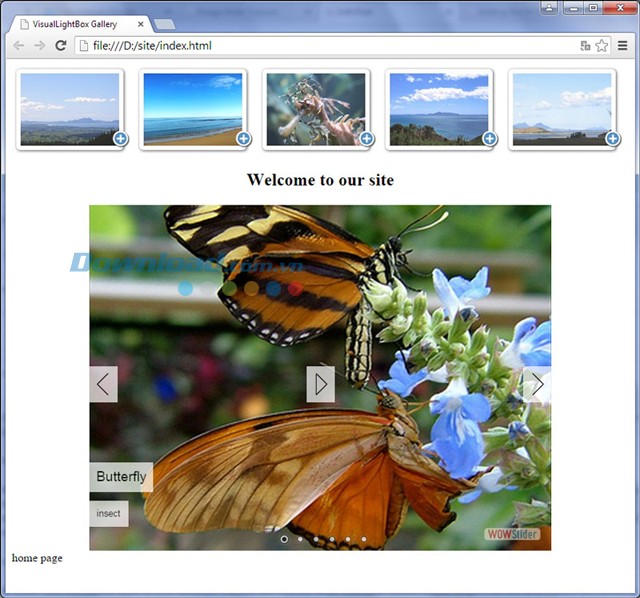The width and height of the screenshot is (640, 598).
Task: Advance to next slide with right arrow
Action: pyautogui.click(x=537, y=384)
